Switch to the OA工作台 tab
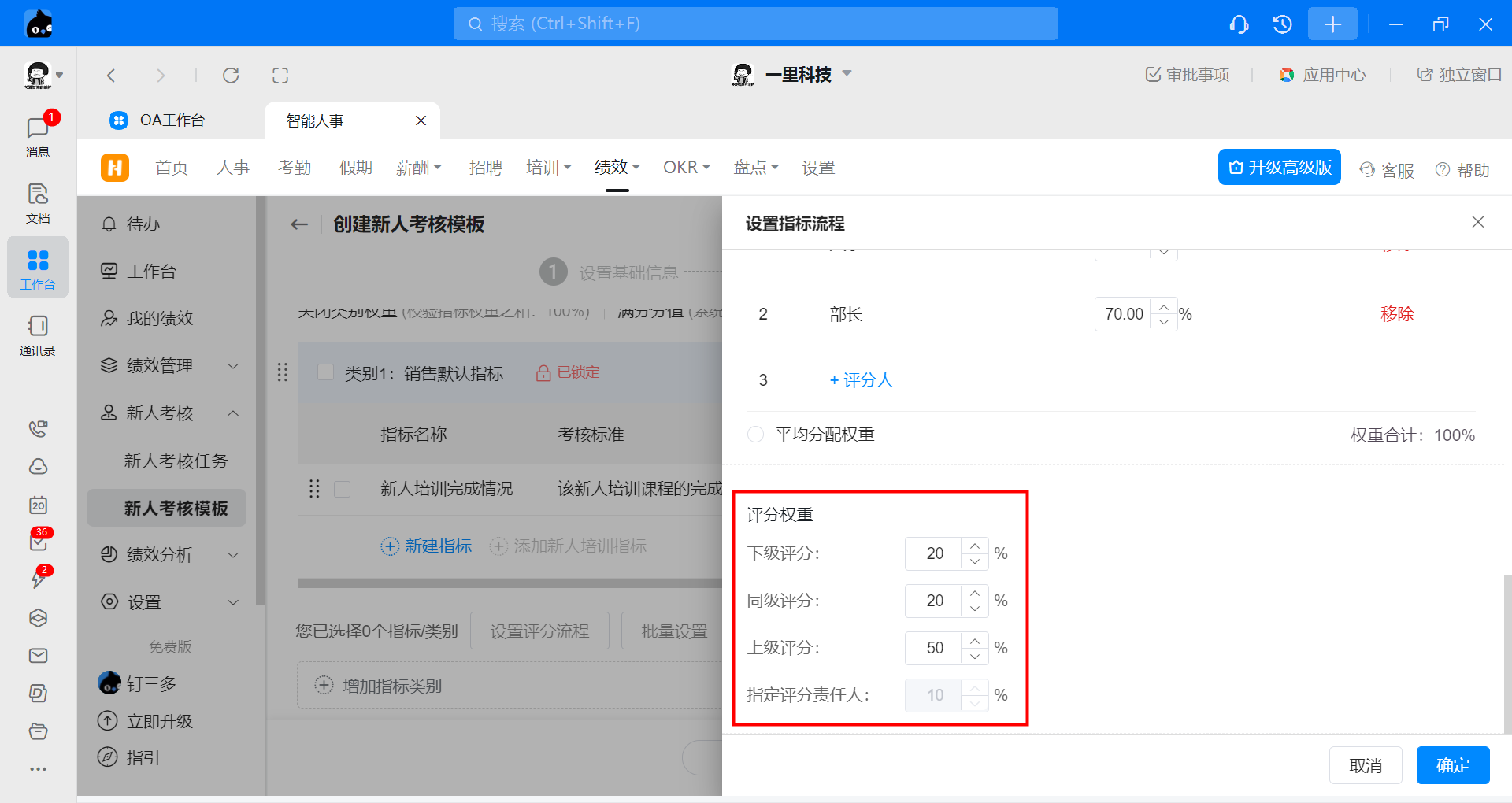Image resolution: width=1512 pixels, height=803 pixels. pos(171,120)
